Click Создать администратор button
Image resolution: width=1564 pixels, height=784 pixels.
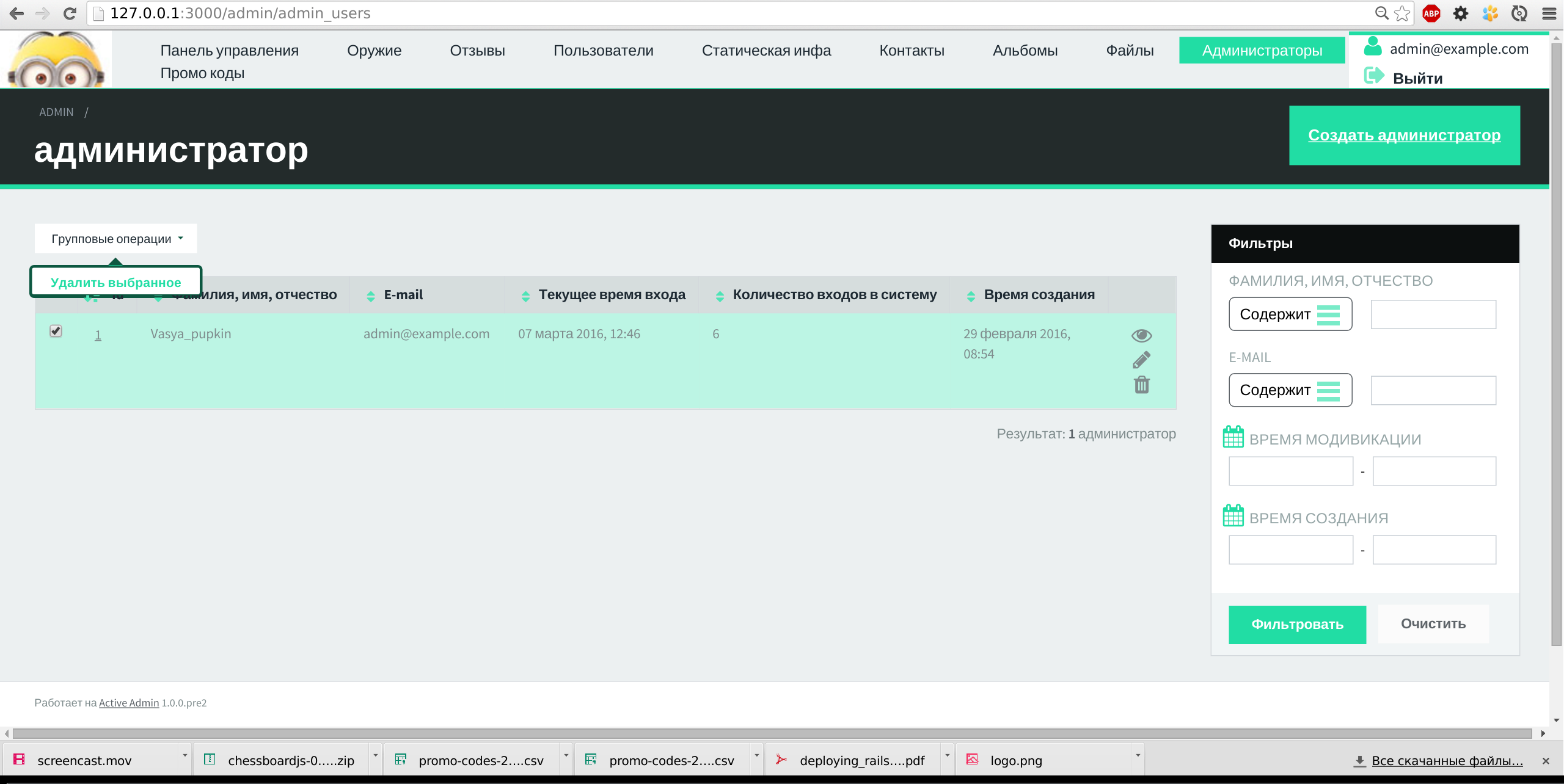pyautogui.click(x=1404, y=135)
